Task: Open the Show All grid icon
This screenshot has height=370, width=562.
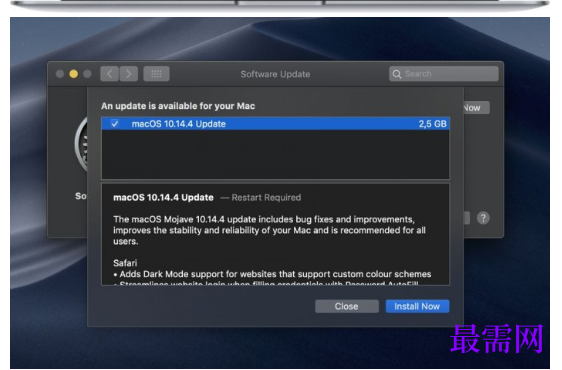Action: point(156,74)
